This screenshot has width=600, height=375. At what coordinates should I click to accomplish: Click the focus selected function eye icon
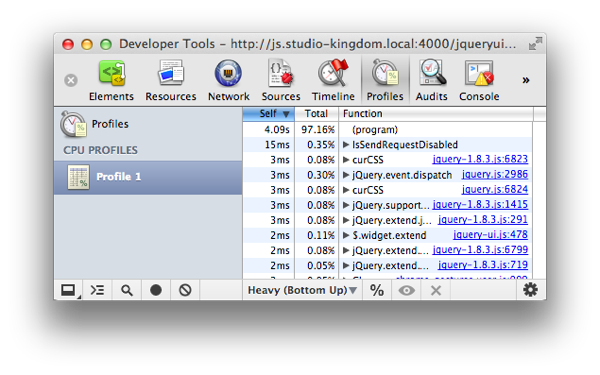coord(406,290)
